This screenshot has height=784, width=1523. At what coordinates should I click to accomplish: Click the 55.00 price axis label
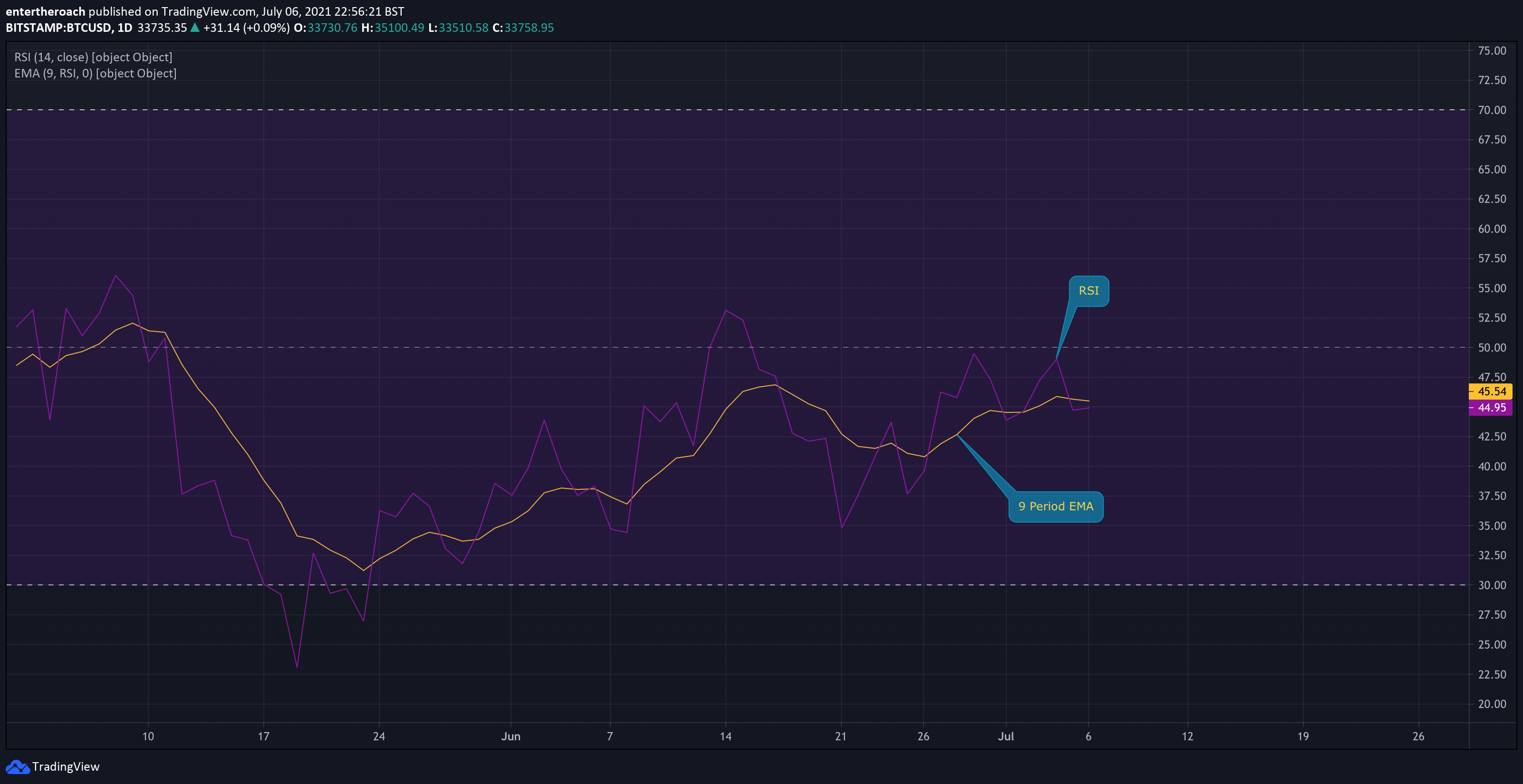[x=1492, y=288]
